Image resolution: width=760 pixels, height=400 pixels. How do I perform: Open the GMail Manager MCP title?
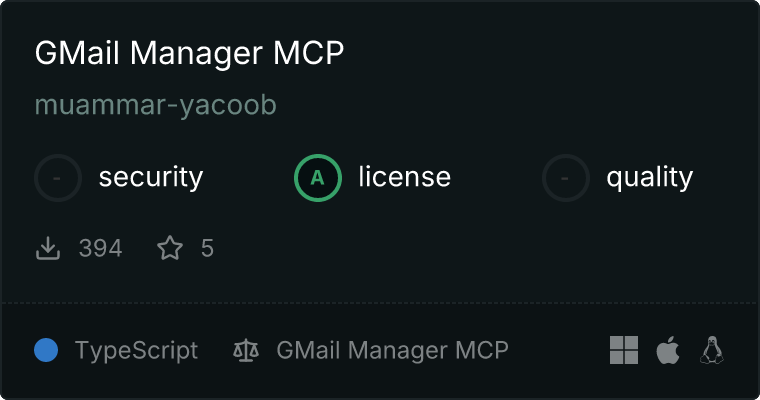[x=190, y=53]
